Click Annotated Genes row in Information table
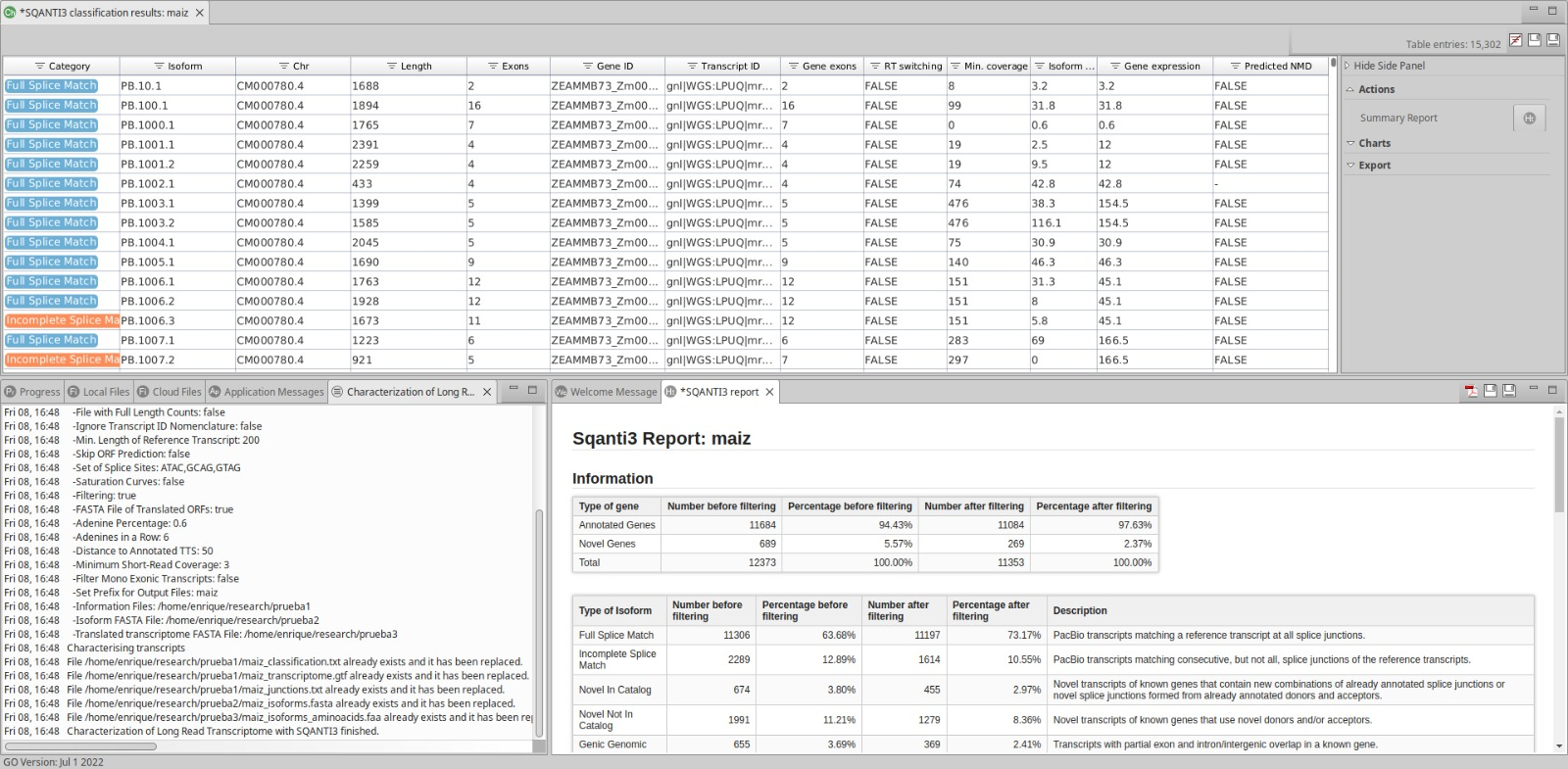The width and height of the screenshot is (1568, 769). pos(865,525)
